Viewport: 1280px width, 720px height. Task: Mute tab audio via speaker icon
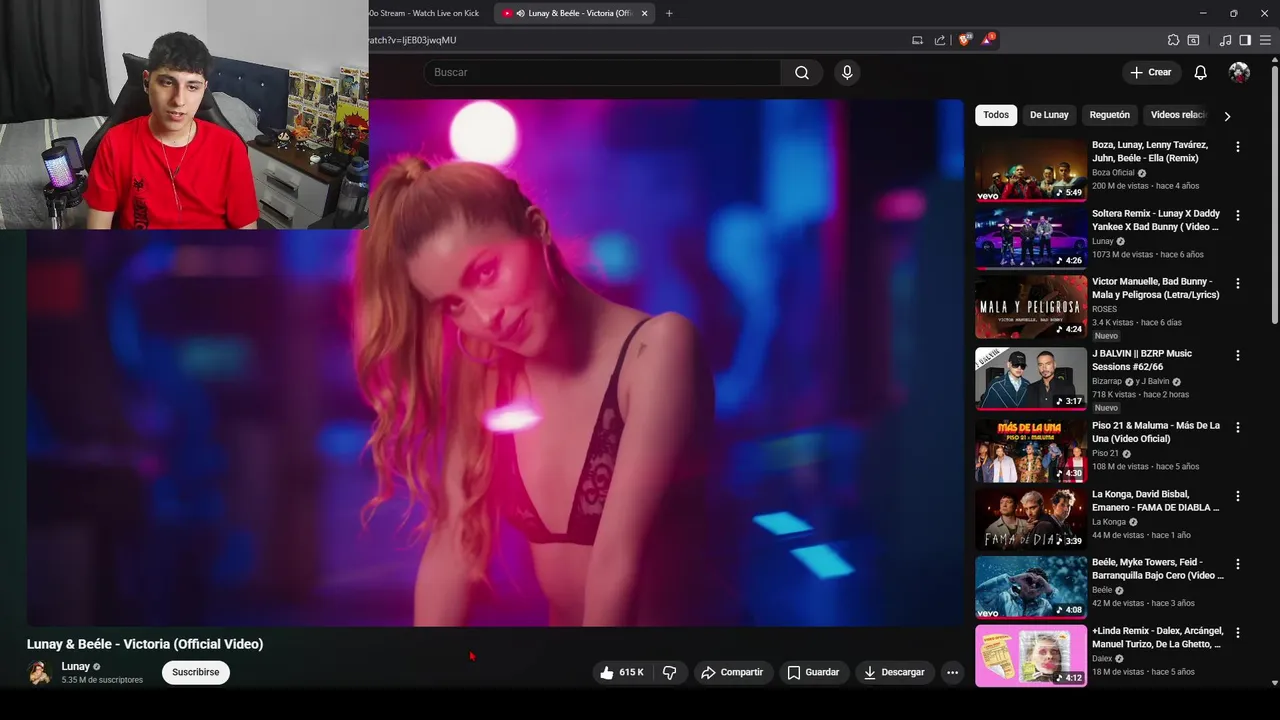point(520,13)
